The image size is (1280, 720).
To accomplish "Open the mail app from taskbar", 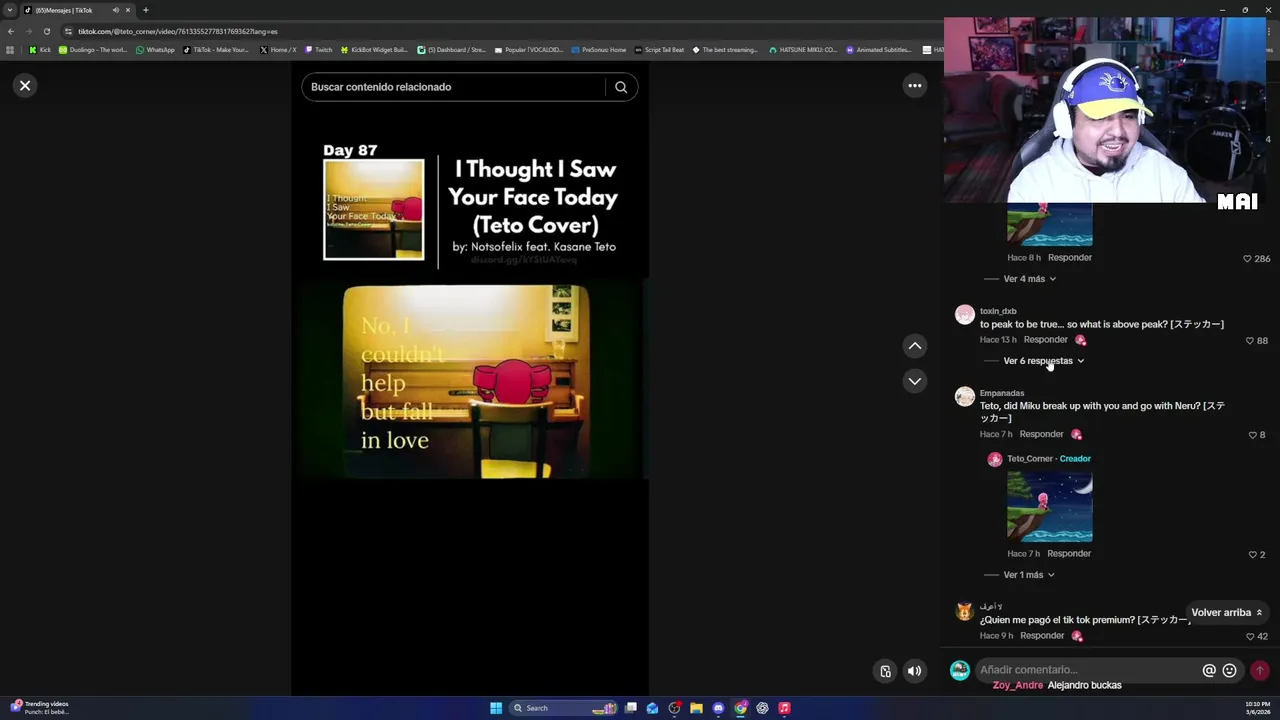I will [652, 708].
